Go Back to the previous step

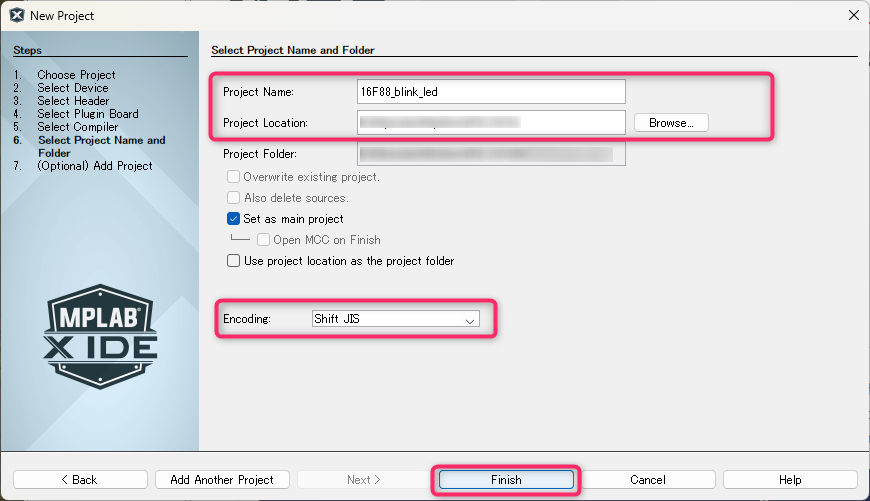pyautogui.click(x=80, y=479)
